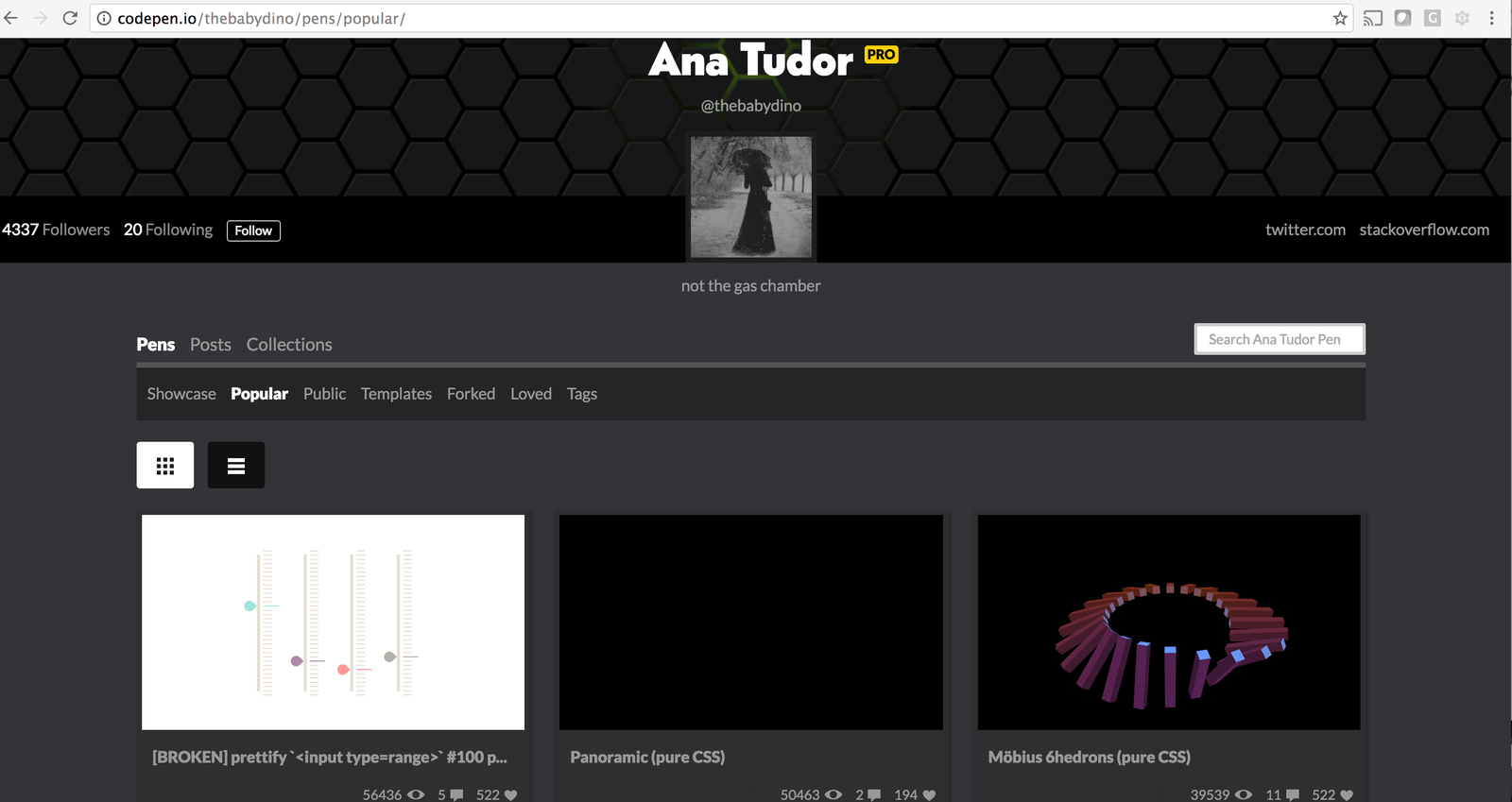Open the 'Möbius 6hedrons (pure CSS)' title
The width and height of the screenshot is (1512, 802).
tap(1089, 757)
